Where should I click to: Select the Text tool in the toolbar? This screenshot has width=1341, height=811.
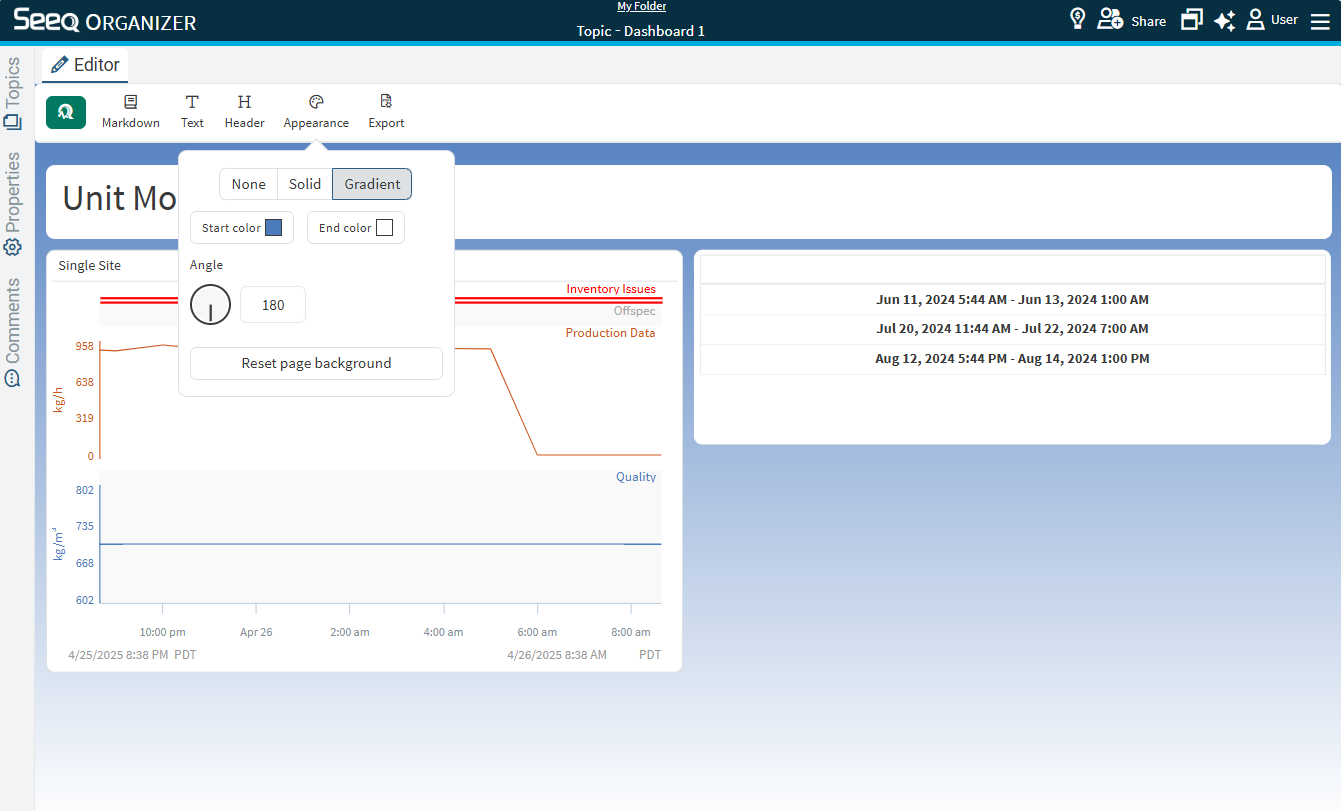coord(192,110)
